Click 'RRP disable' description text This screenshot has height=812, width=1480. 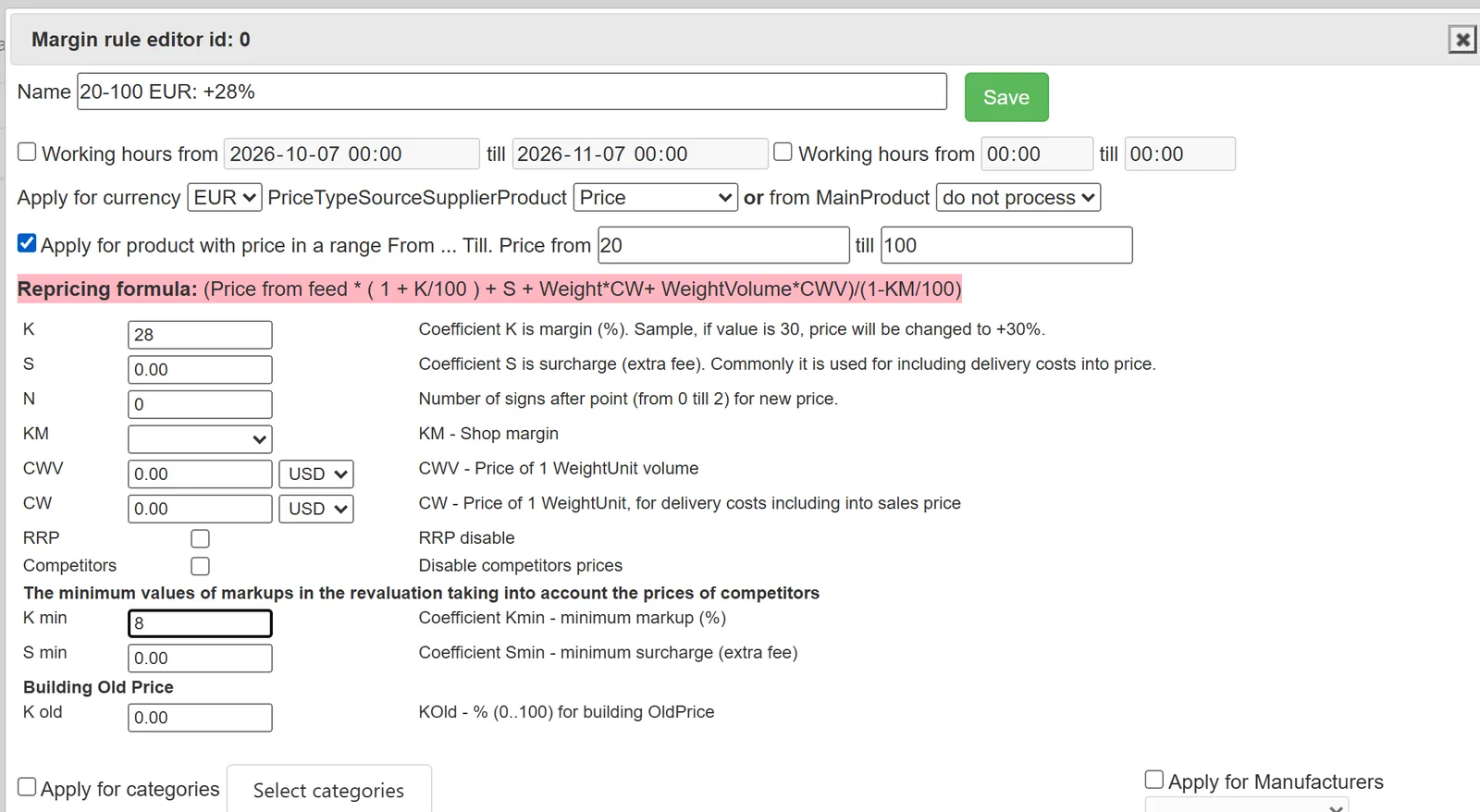[x=466, y=538]
